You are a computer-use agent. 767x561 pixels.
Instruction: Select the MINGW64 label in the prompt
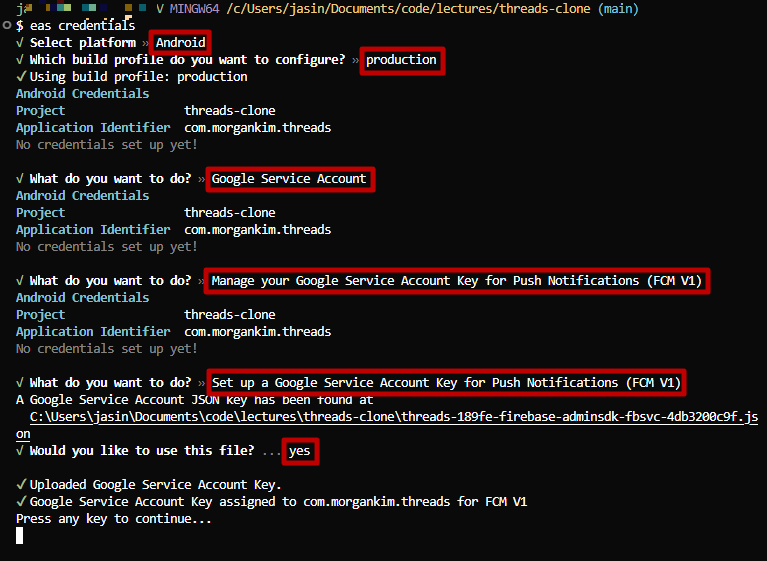[194, 9]
